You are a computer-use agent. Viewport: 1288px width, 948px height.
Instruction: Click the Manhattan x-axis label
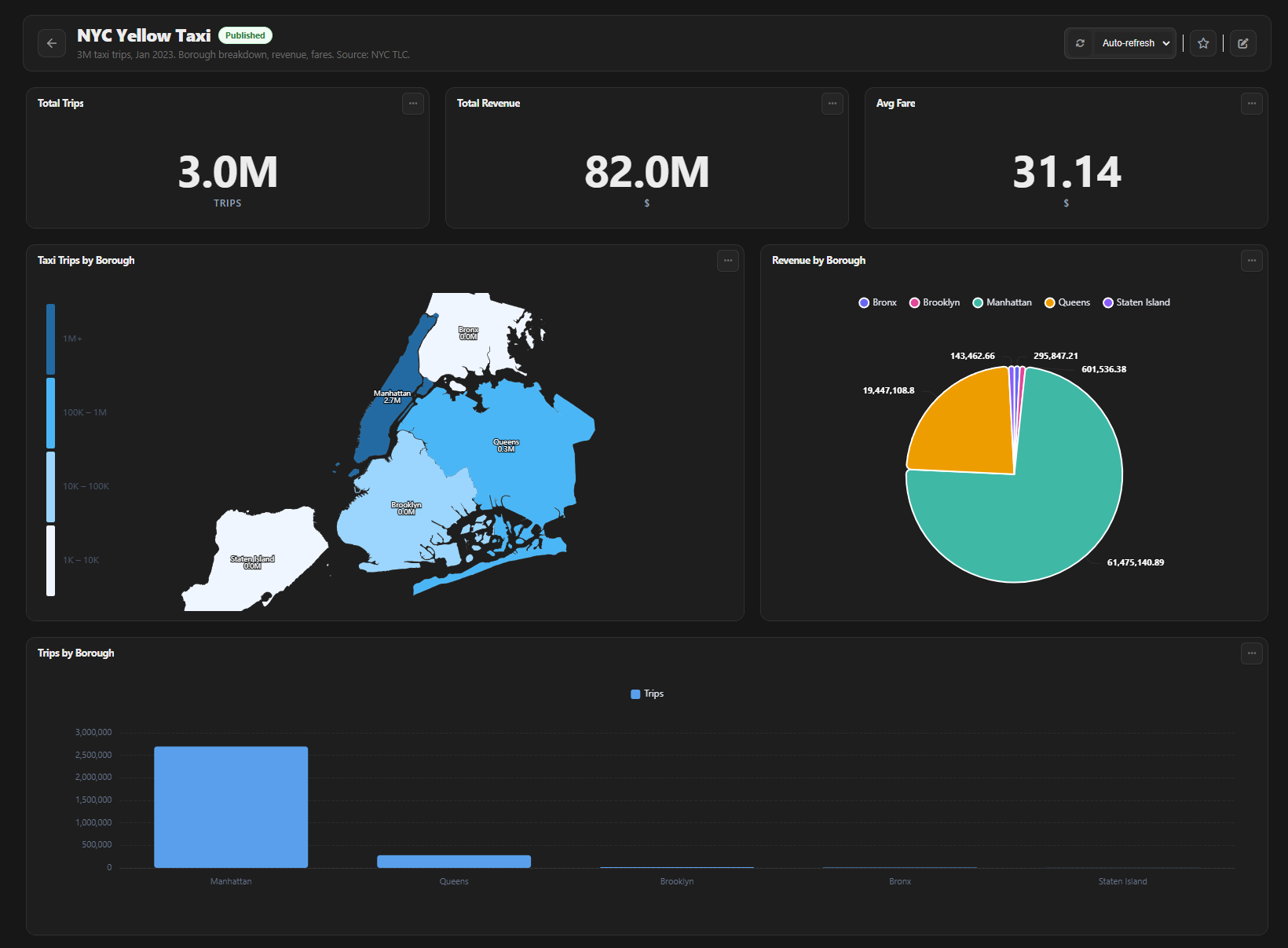tap(231, 881)
